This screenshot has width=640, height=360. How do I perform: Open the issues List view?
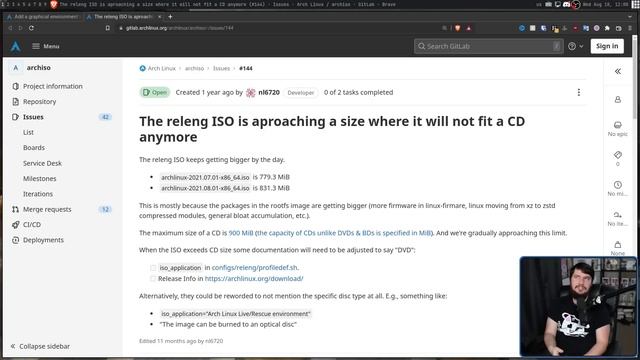pyautogui.click(x=28, y=132)
